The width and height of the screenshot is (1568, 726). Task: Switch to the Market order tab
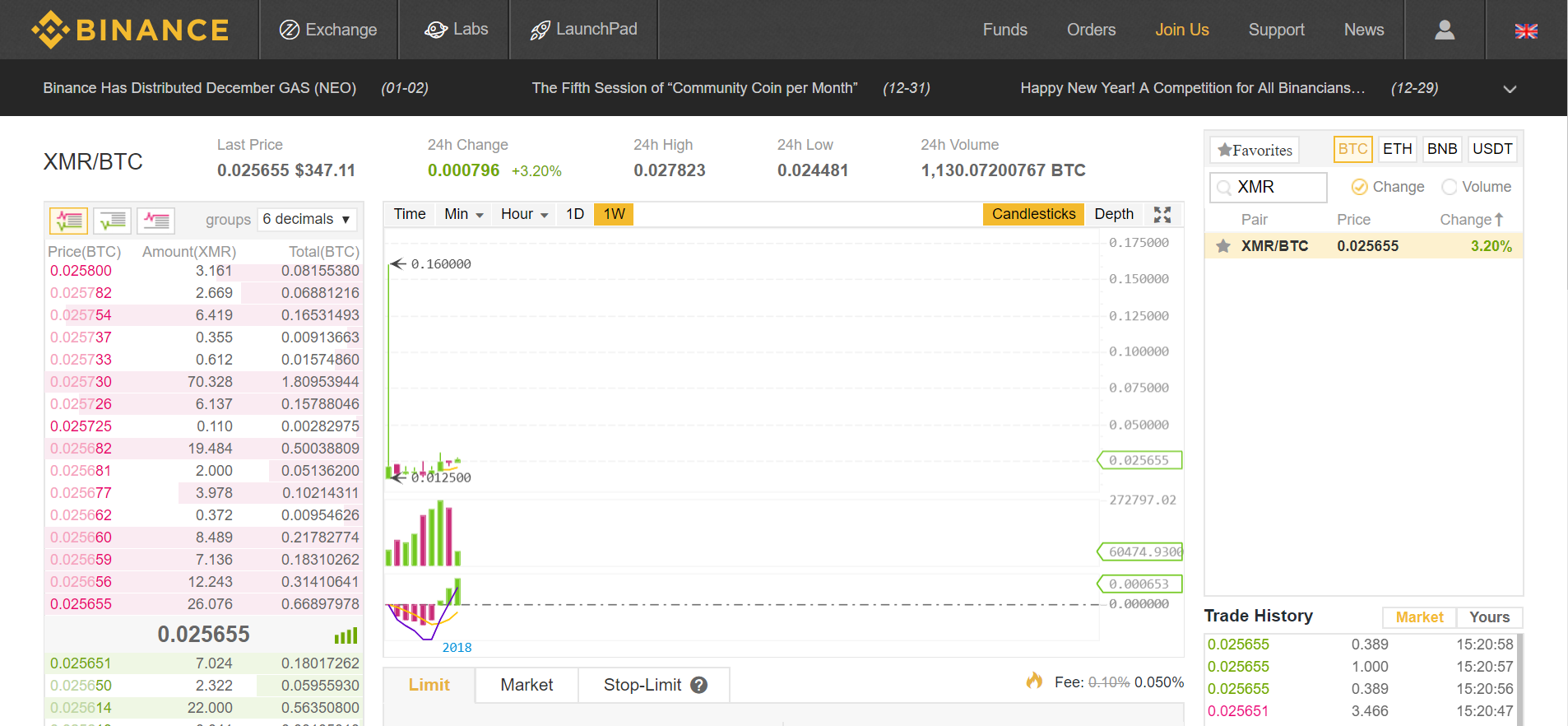click(527, 685)
